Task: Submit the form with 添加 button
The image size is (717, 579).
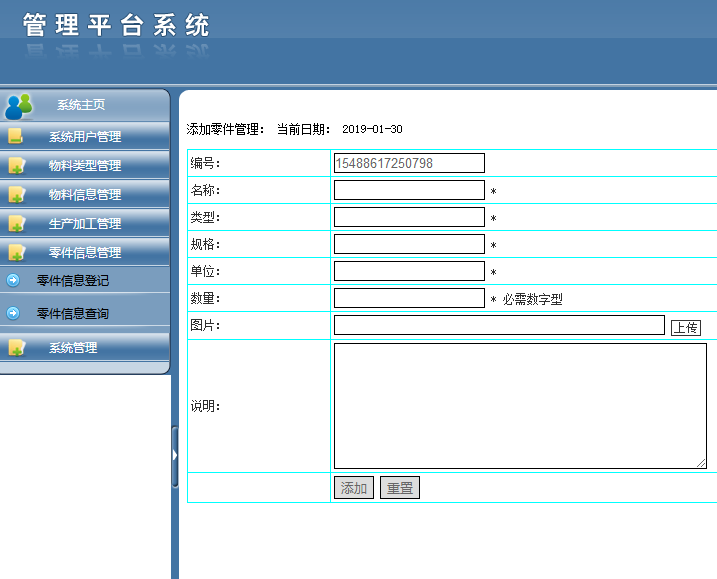Action: (354, 488)
